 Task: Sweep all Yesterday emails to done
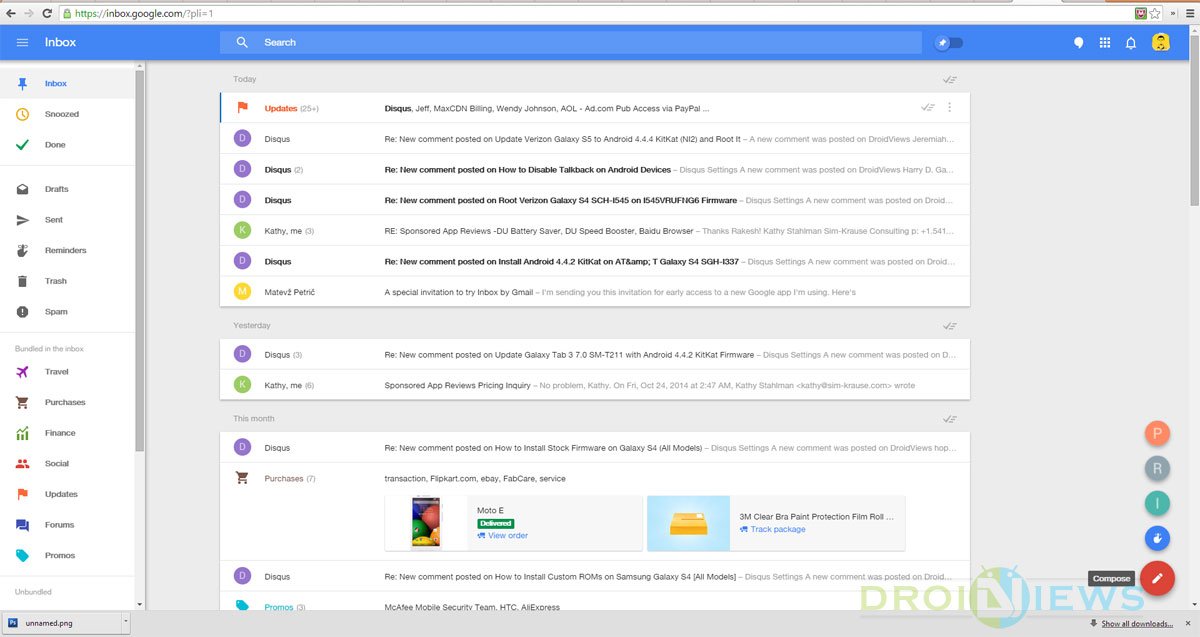tap(949, 326)
